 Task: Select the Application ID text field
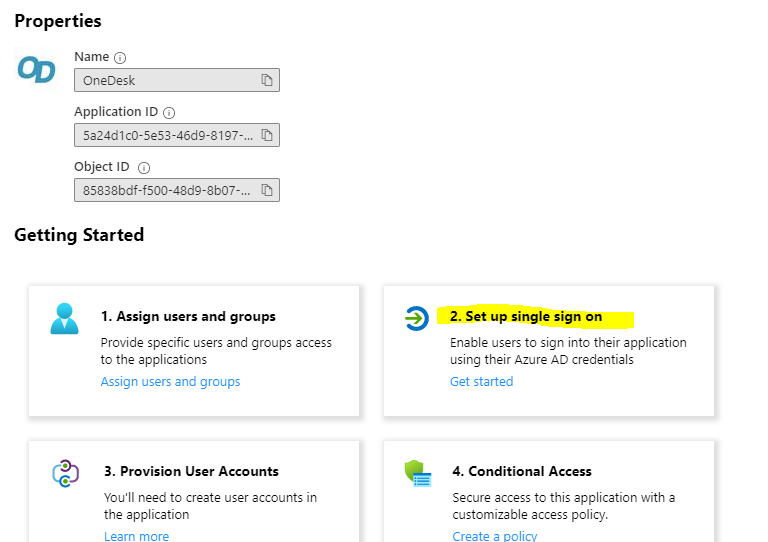pos(165,135)
